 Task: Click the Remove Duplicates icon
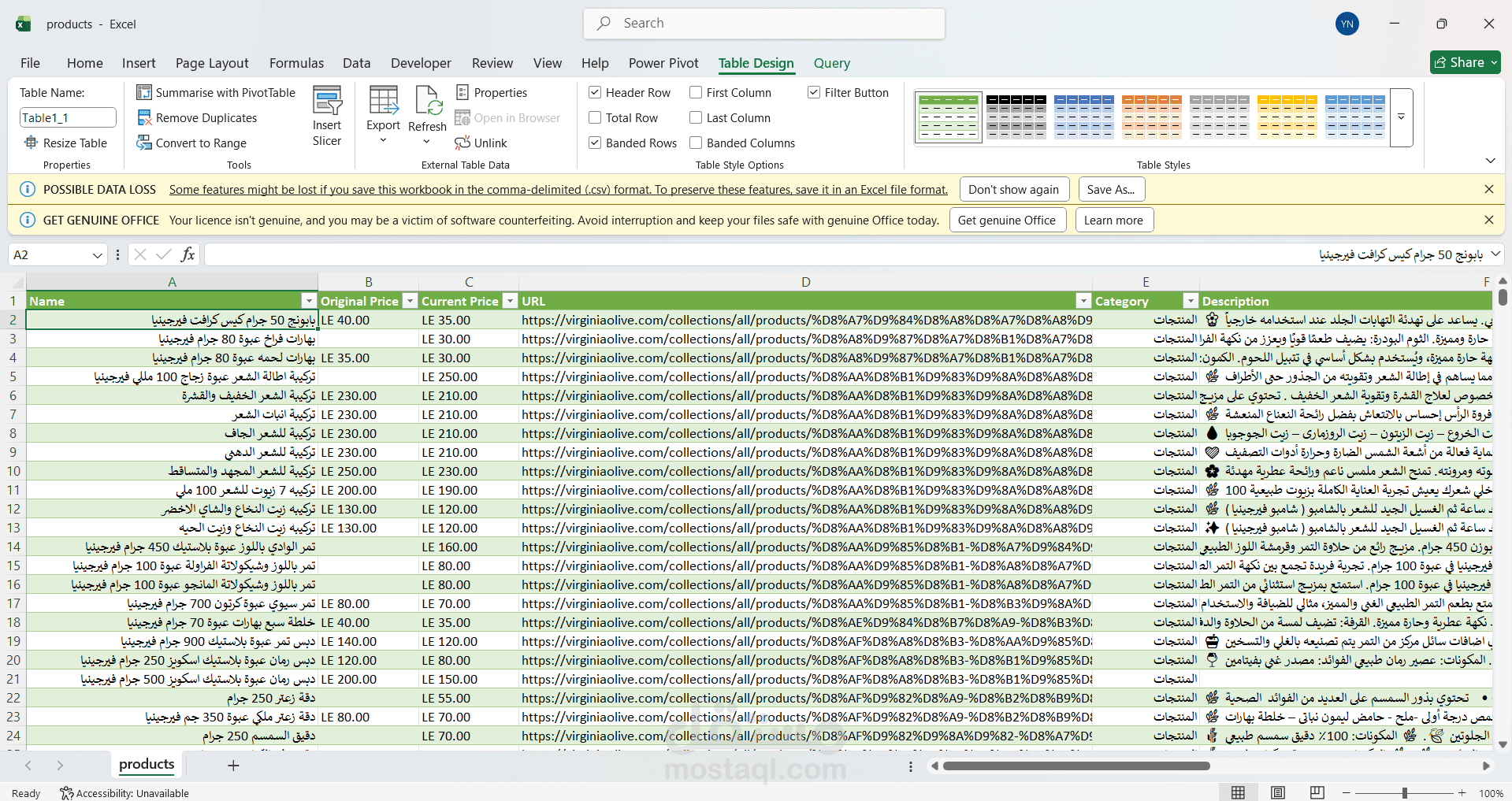pos(144,118)
